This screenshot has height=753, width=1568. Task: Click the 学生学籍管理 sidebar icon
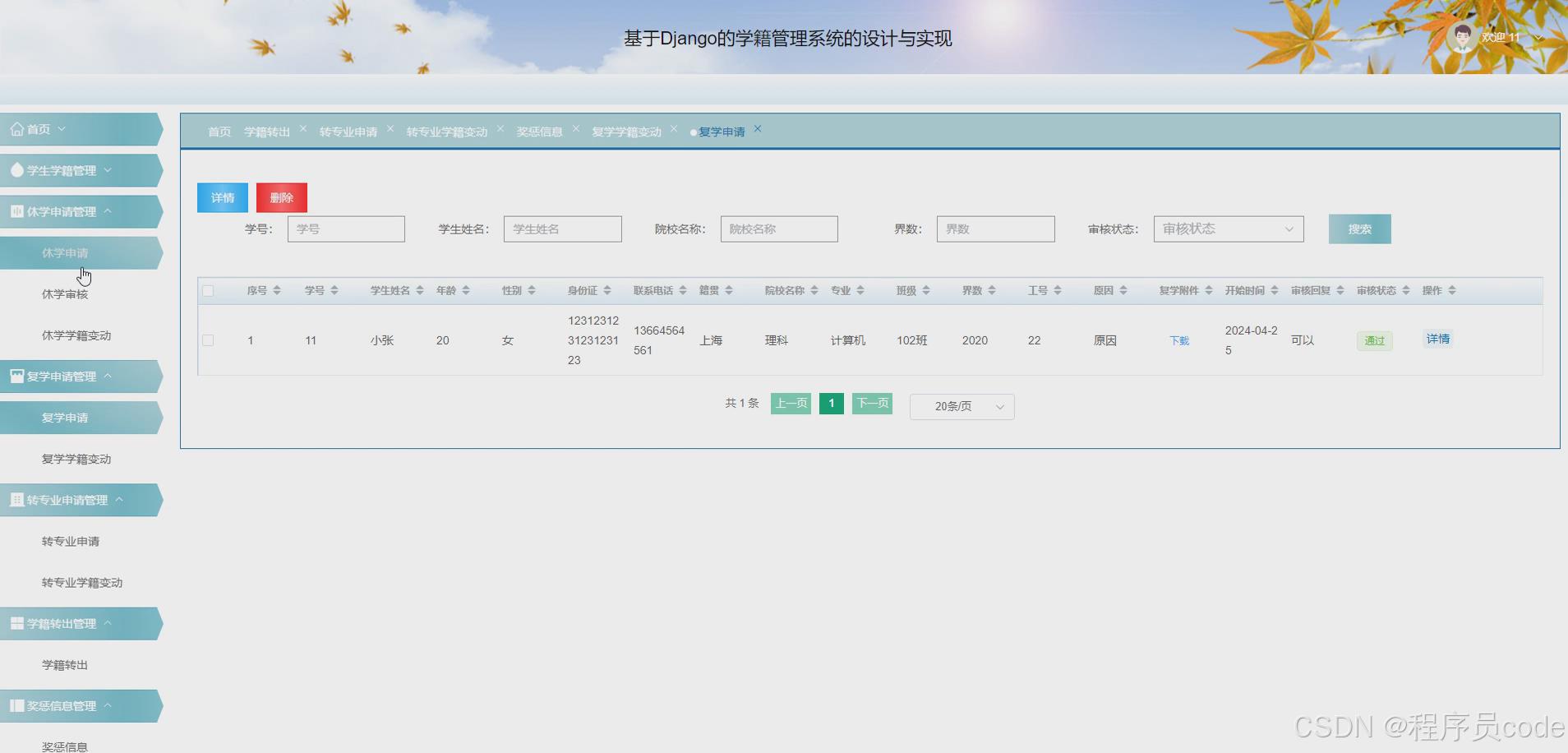(16, 169)
